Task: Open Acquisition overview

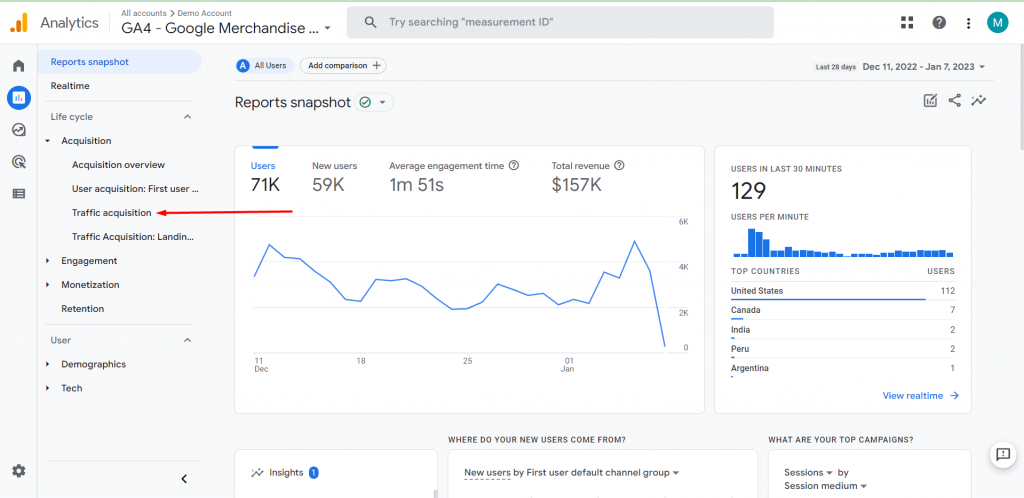Action: pos(118,165)
